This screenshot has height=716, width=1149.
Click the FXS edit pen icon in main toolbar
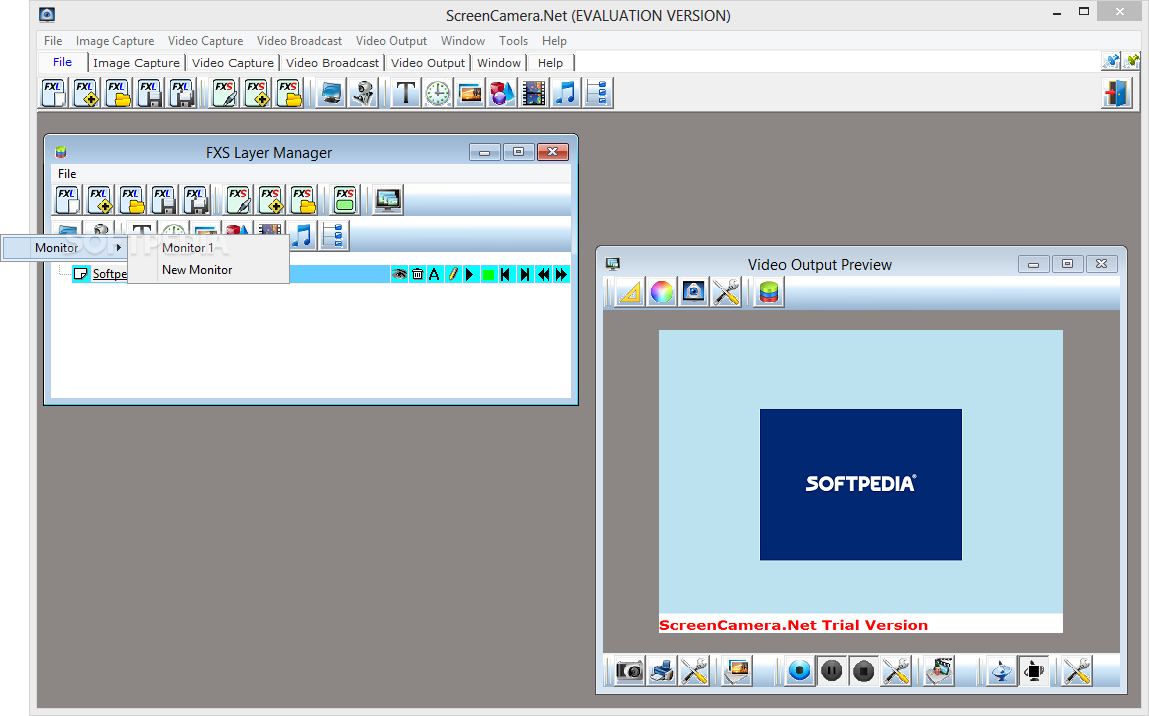(224, 94)
